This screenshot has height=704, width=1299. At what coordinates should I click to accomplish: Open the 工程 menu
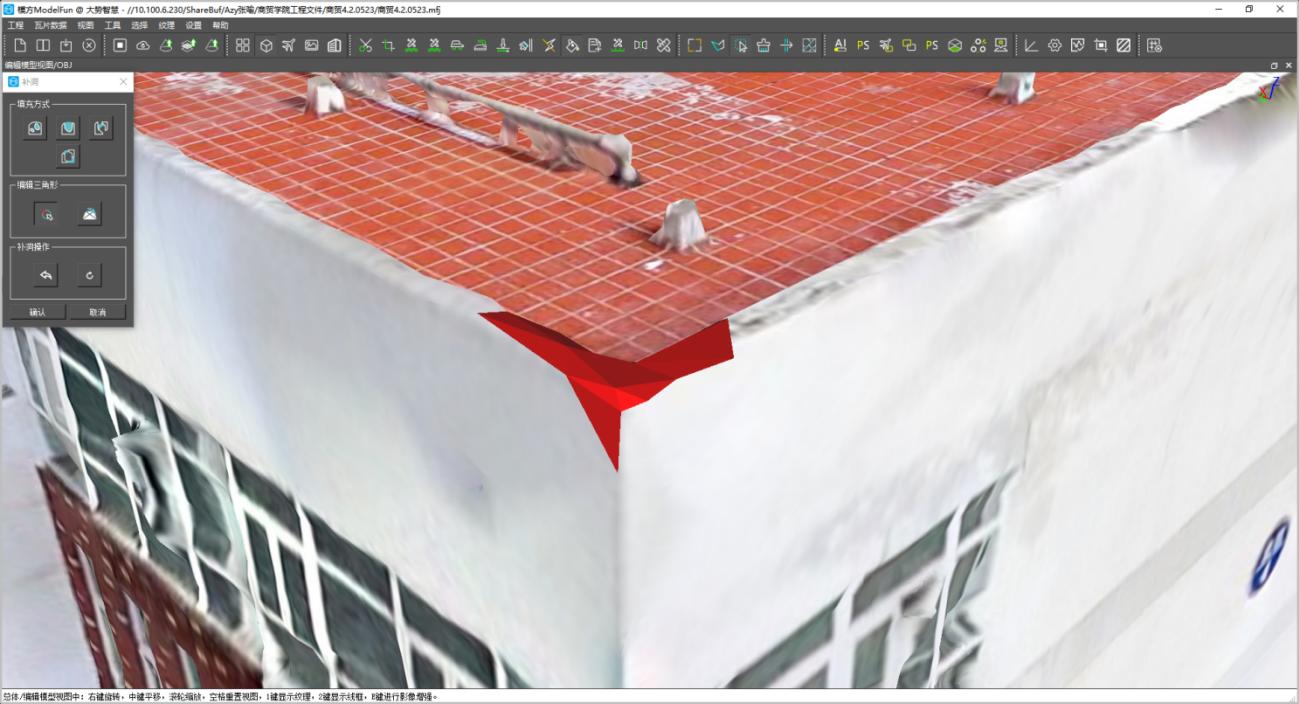(15, 25)
